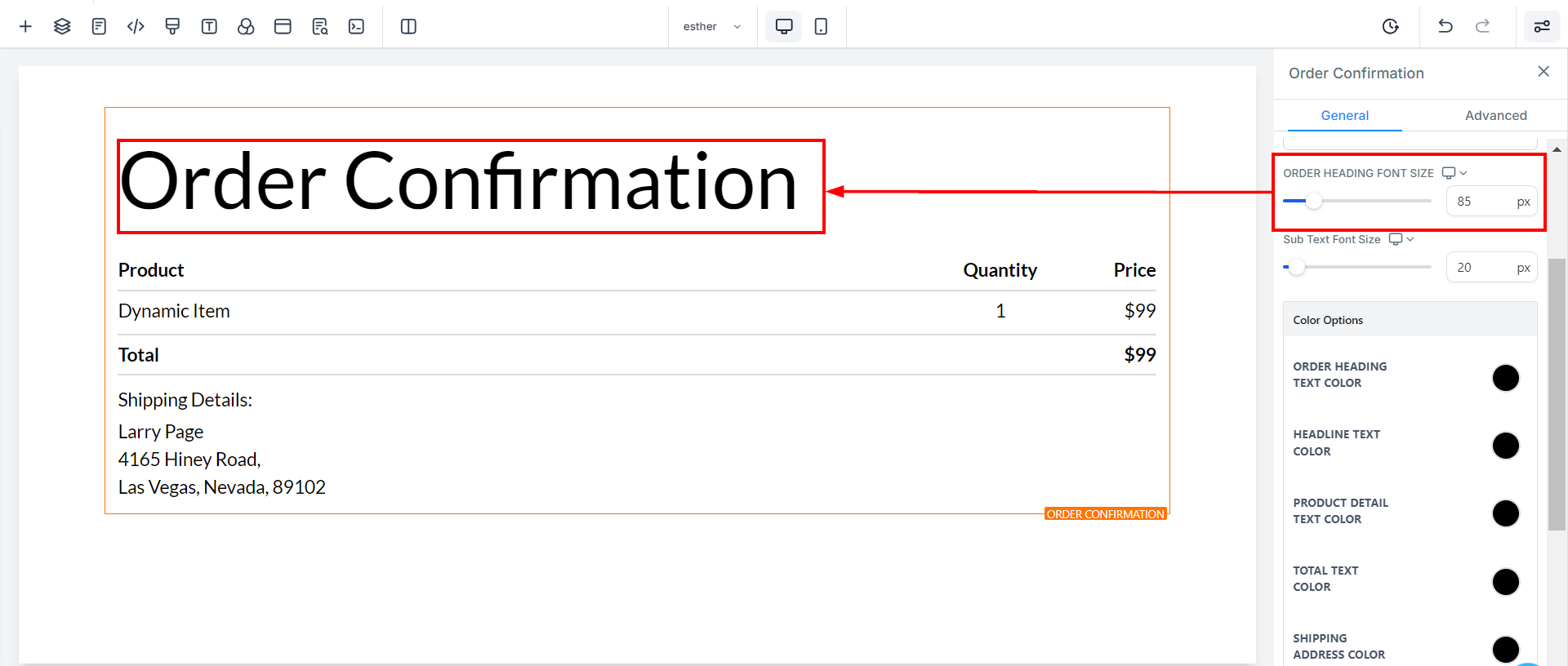Open device dropdown for Sub Text Font Size

point(1401,239)
